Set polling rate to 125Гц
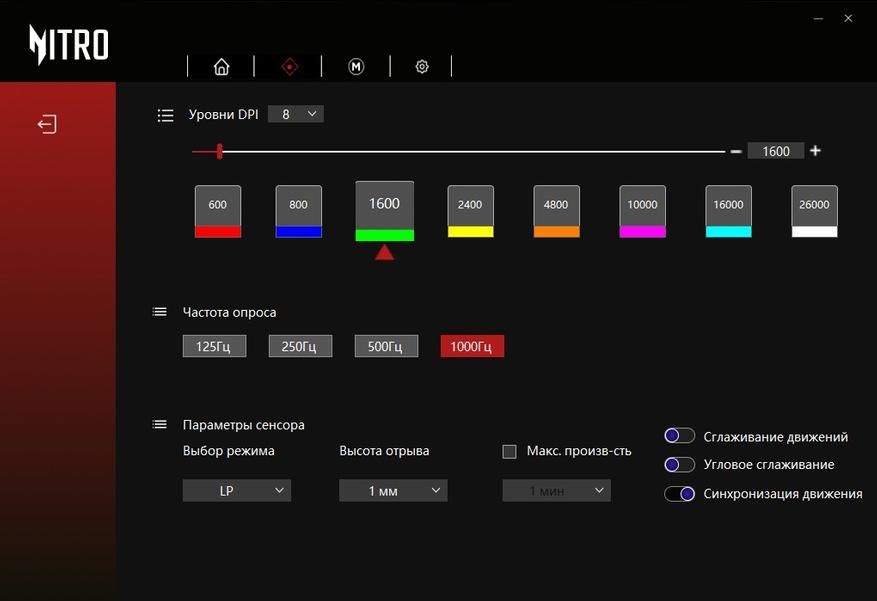The width and height of the screenshot is (877, 601). coord(214,346)
